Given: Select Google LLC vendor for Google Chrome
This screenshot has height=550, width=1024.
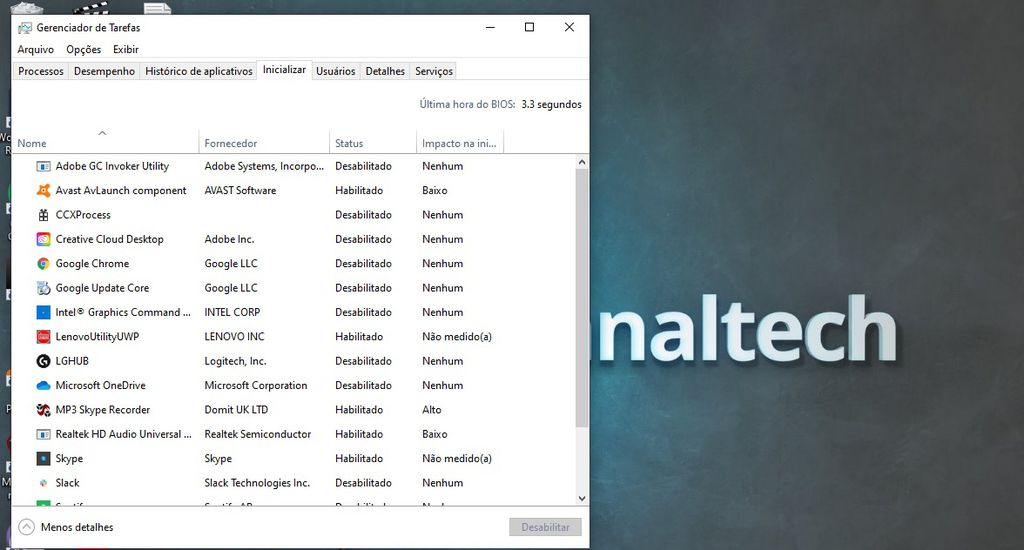Looking at the screenshot, I should tap(231, 264).
